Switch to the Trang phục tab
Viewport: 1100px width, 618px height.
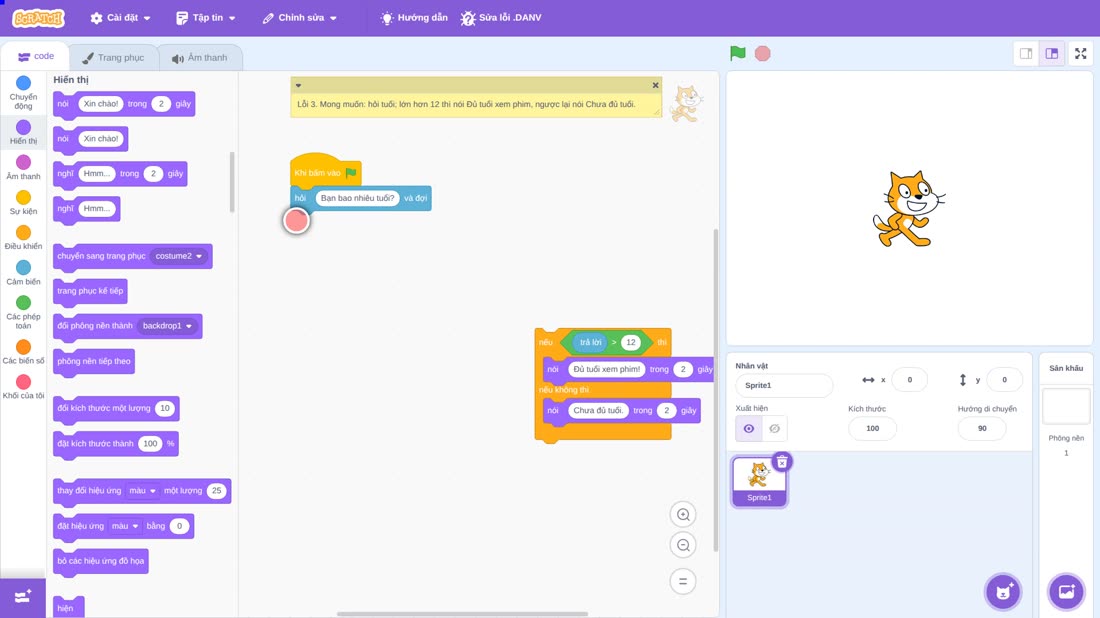[x=113, y=58]
